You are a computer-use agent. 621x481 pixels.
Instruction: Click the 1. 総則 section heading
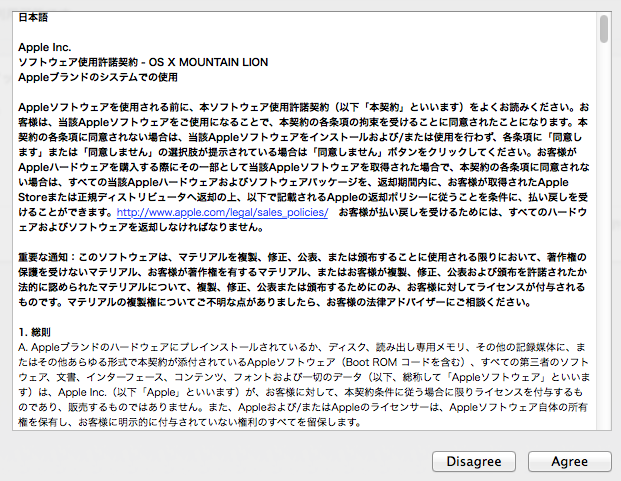click(34, 332)
